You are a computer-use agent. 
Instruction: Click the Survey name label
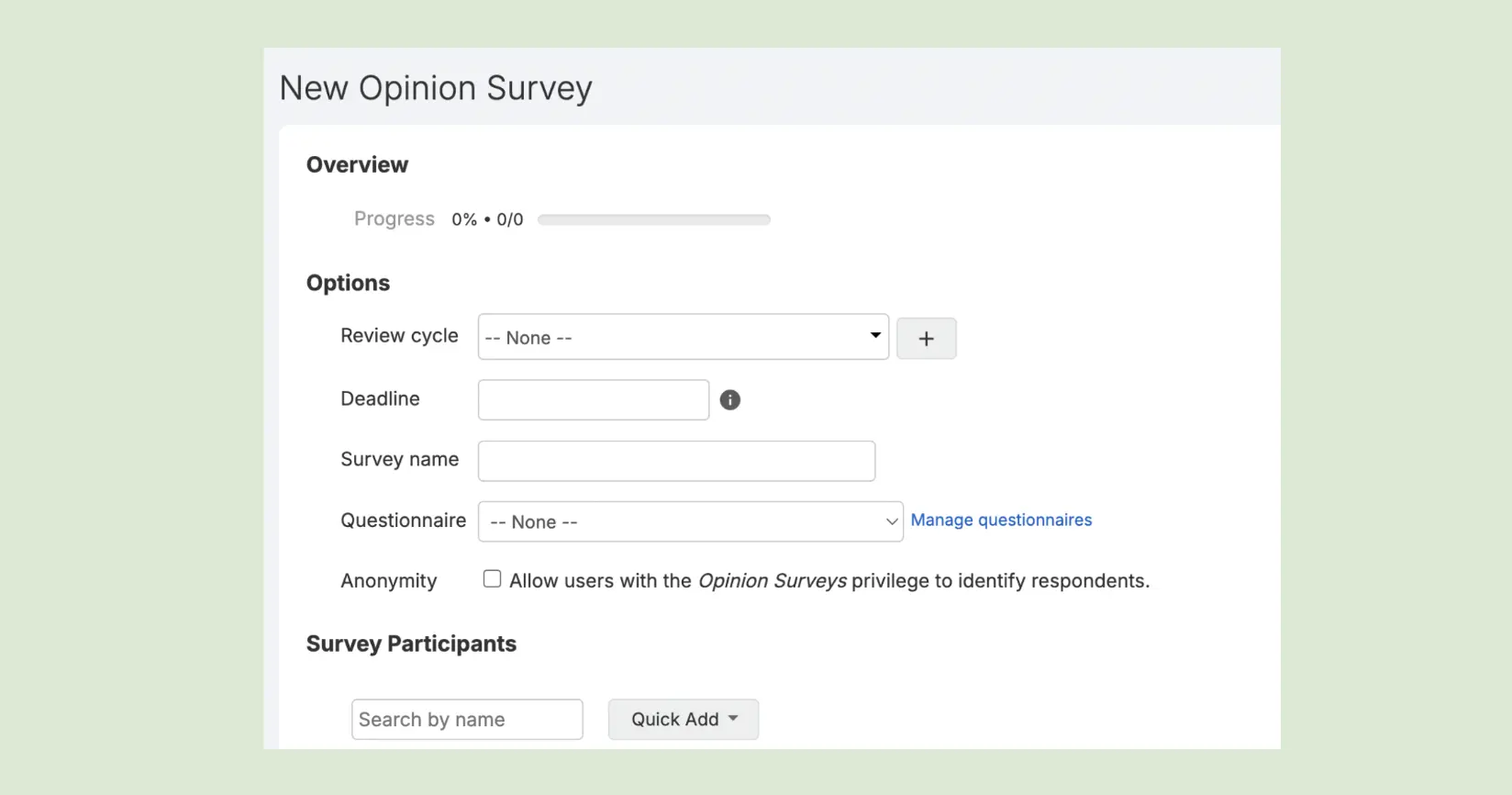[x=399, y=459]
